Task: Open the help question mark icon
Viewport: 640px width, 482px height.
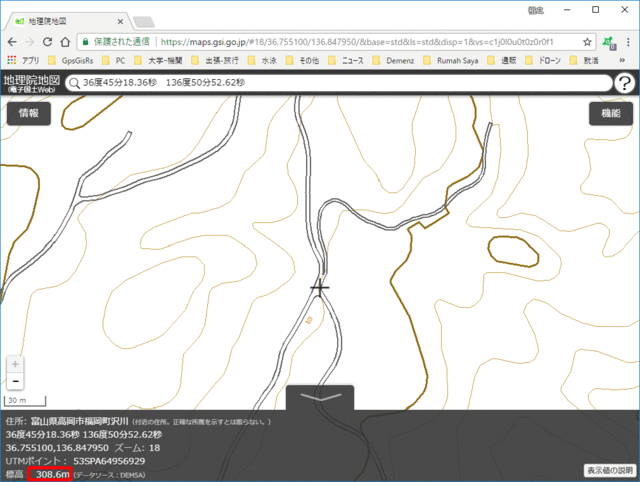Action: pos(624,83)
